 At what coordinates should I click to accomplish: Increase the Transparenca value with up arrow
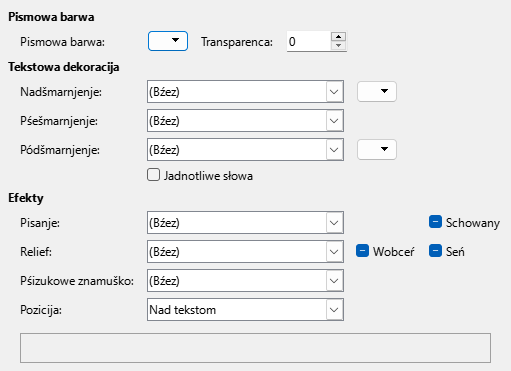pos(339,36)
